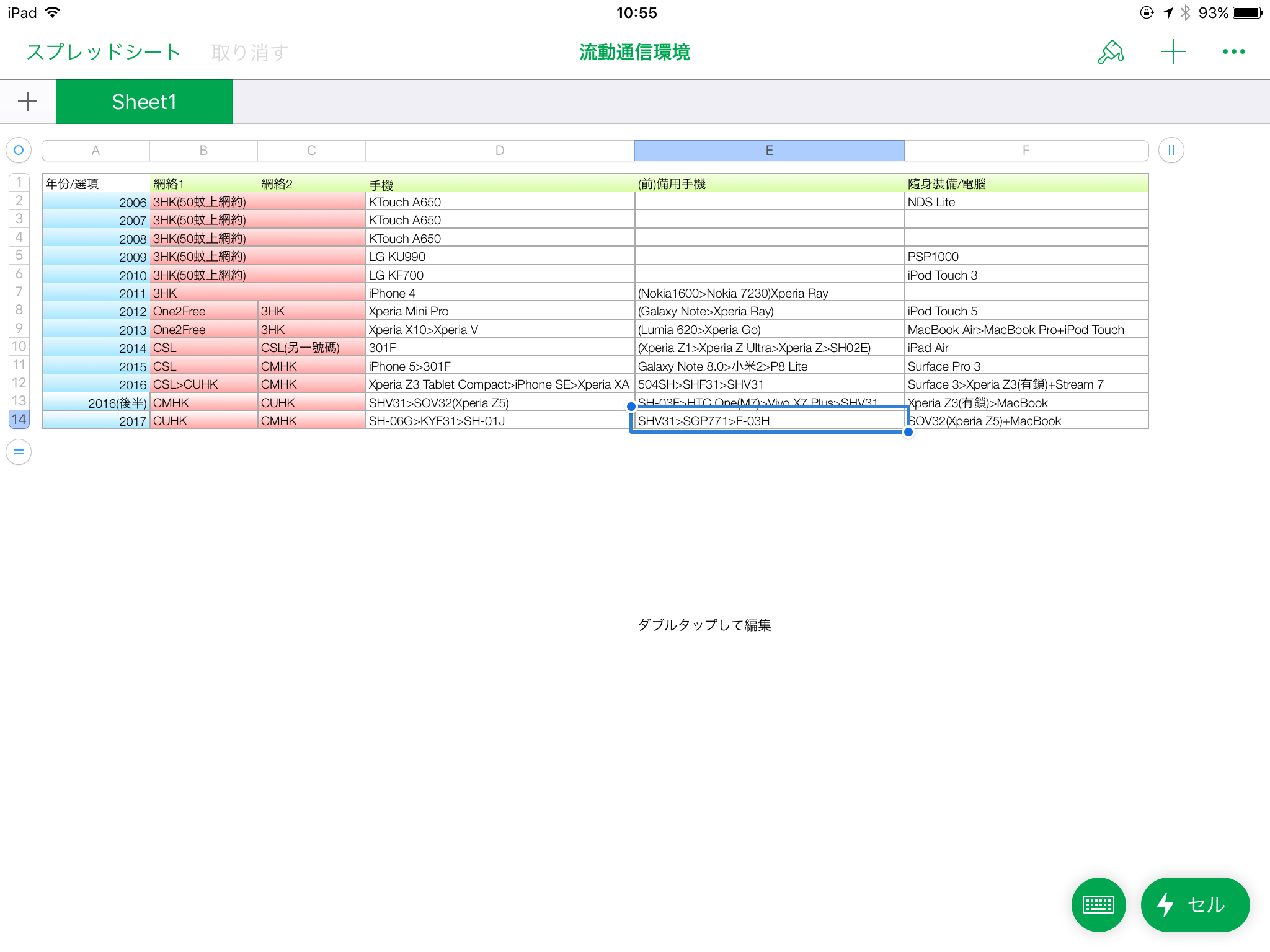The width and height of the screenshot is (1270, 952).
Task: Select row 7 header
Action: (x=19, y=292)
